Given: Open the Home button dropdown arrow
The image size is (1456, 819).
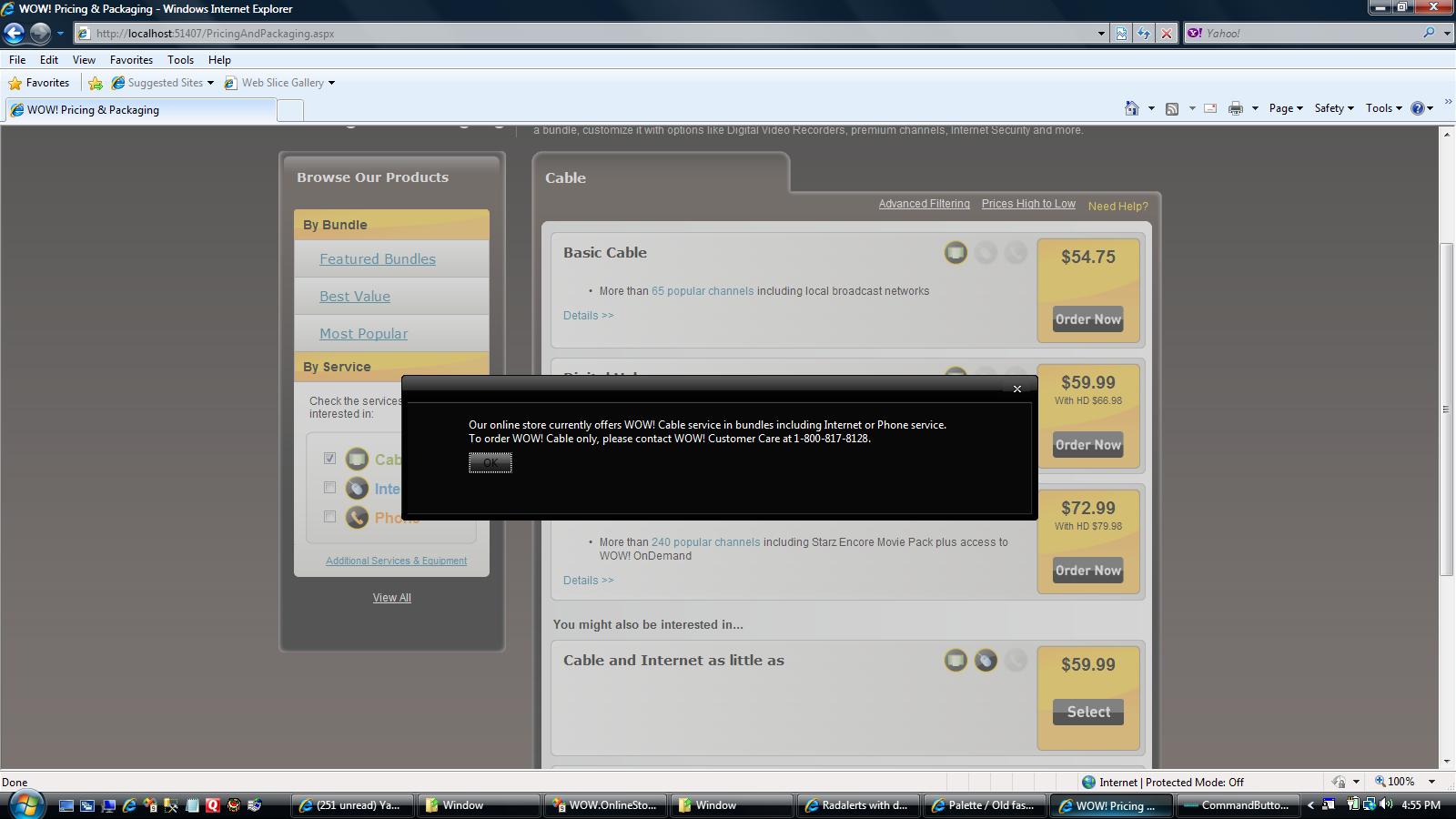Looking at the screenshot, I should click(x=1151, y=108).
